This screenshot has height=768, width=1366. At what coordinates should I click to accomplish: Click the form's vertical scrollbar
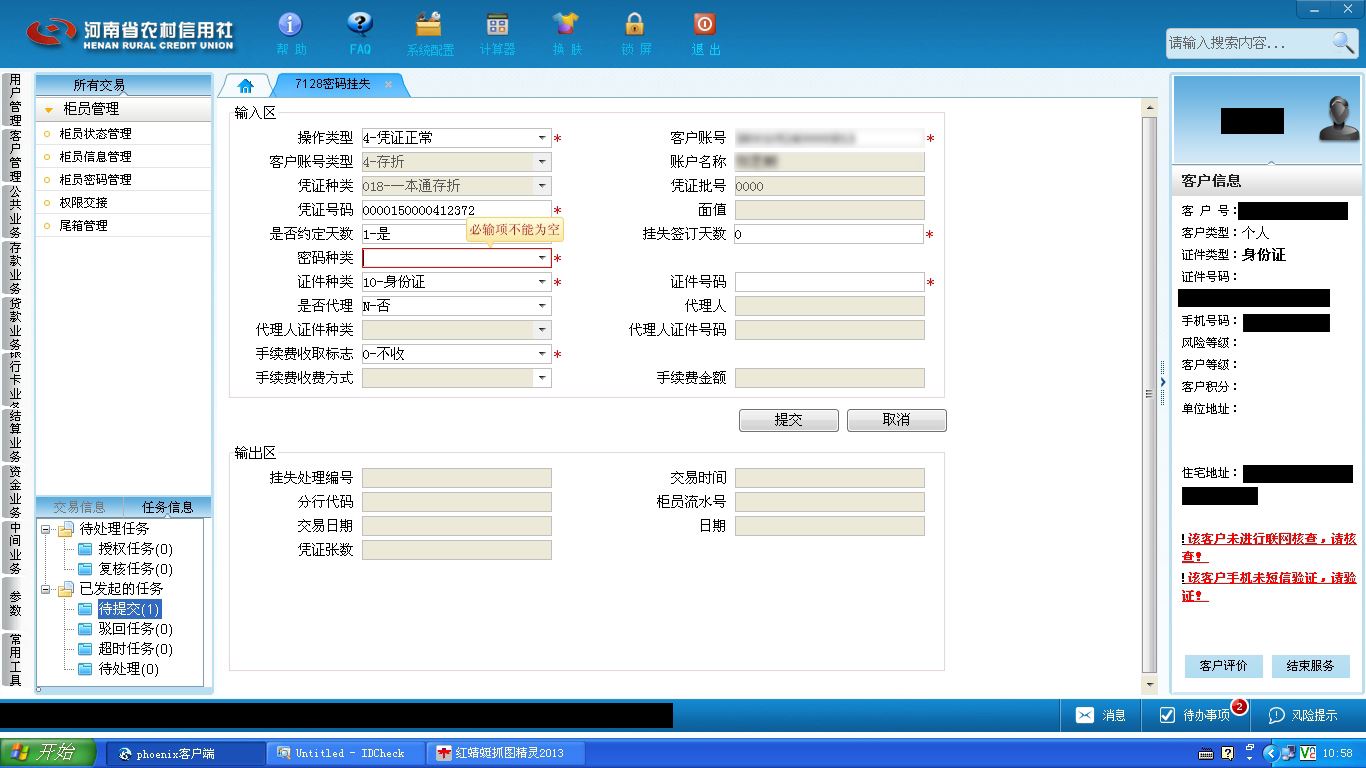pos(1149,395)
